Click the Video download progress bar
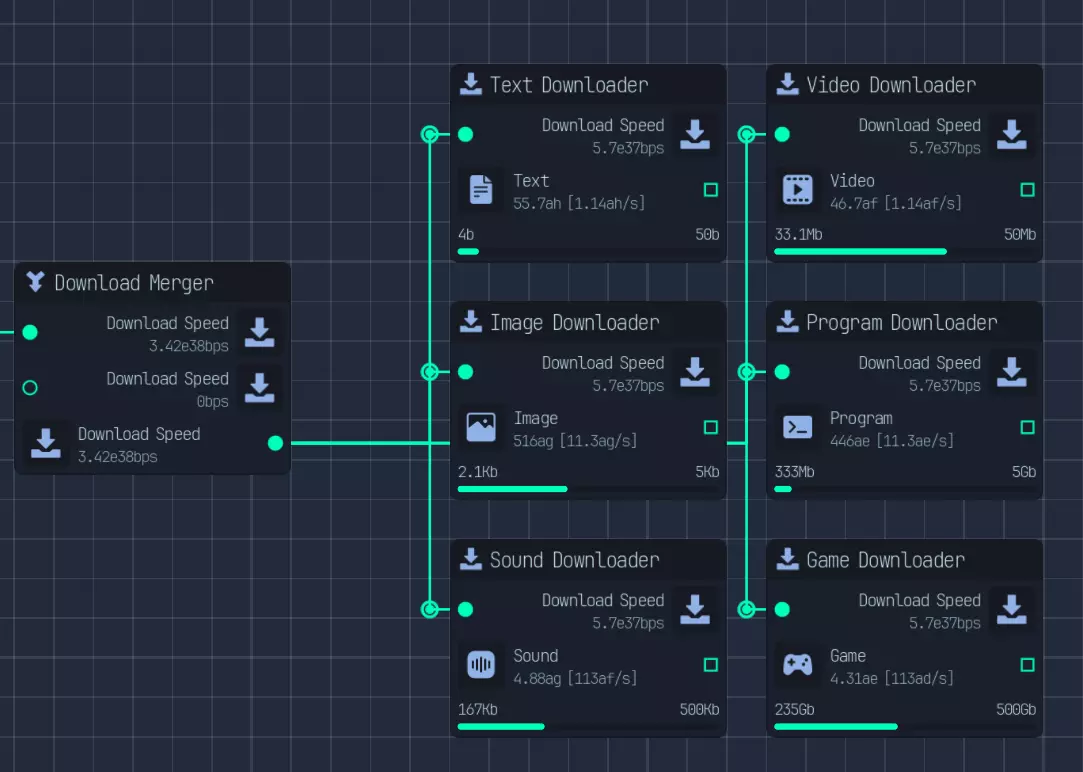The height and width of the screenshot is (772, 1083). coord(905,251)
